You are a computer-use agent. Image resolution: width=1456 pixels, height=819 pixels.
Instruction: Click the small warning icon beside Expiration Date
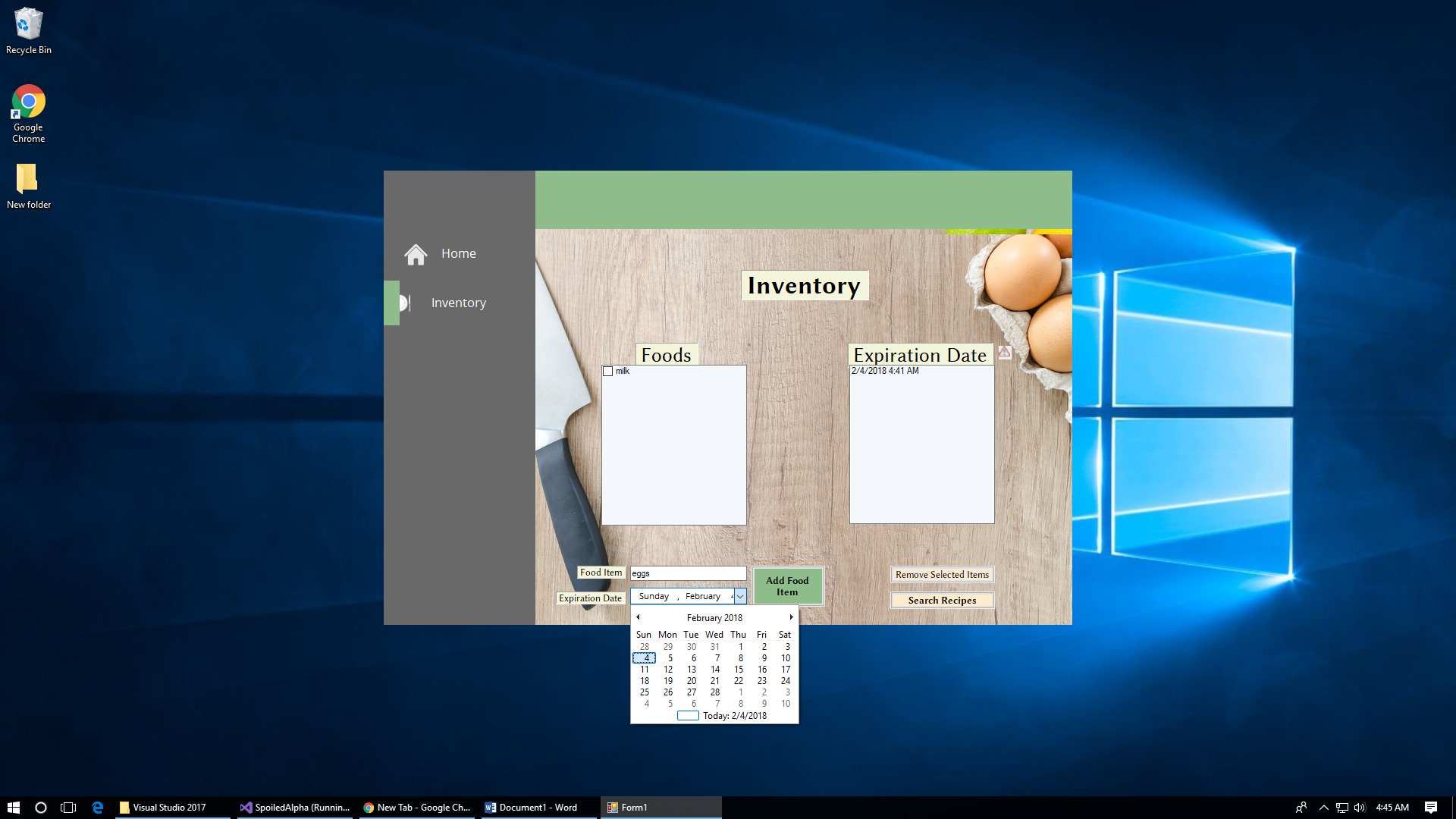click(x=1004, y=353)
